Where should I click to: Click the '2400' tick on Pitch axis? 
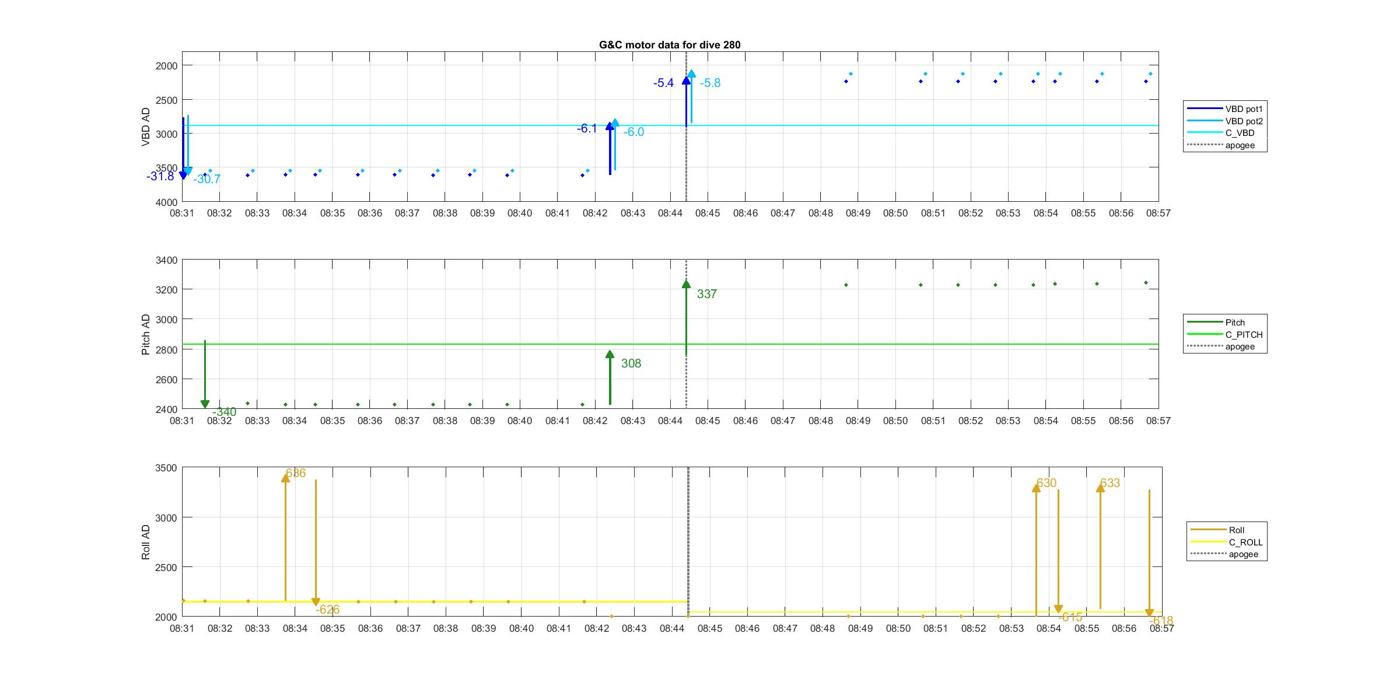coord(166,409)
